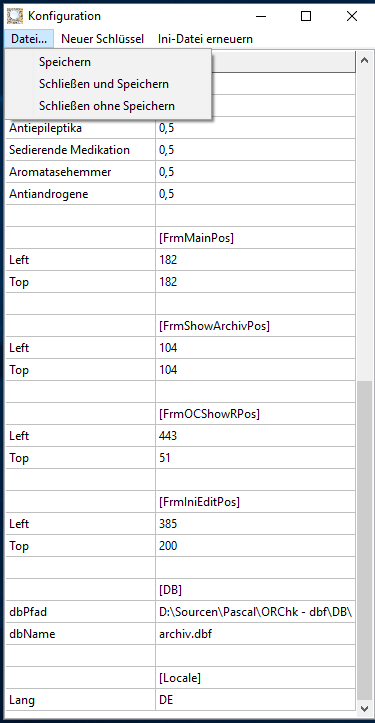Click the scrollbar down arrow
Image resolution: width=375 pixels, height=723 pixels.
point(363,707)
